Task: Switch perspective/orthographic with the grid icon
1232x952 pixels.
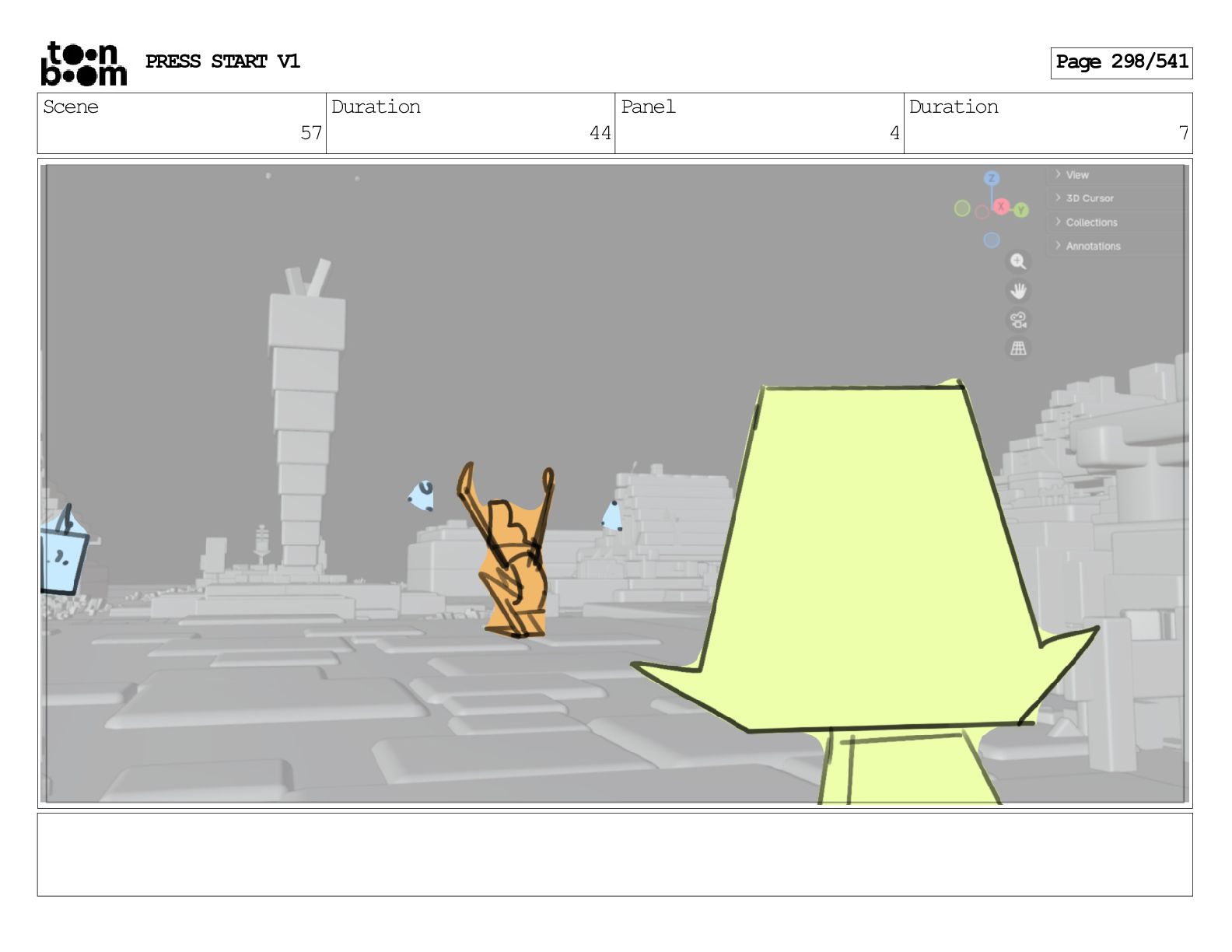Action: (1018, 348)
